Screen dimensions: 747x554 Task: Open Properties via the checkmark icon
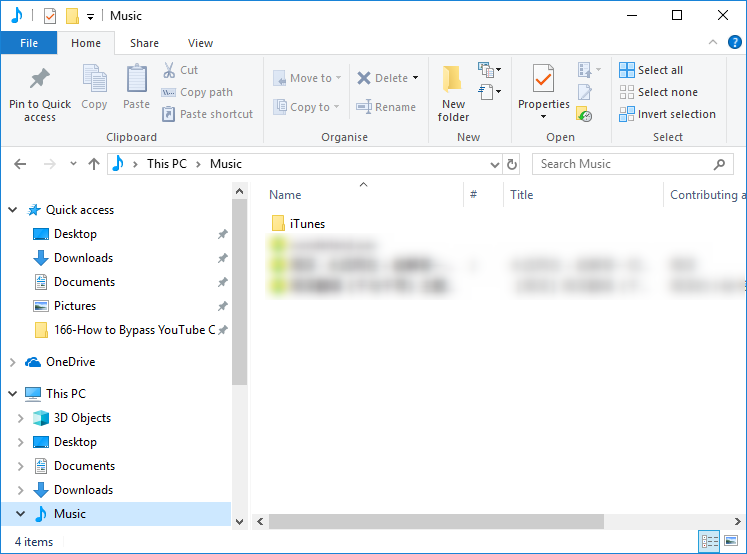point(543,78)
